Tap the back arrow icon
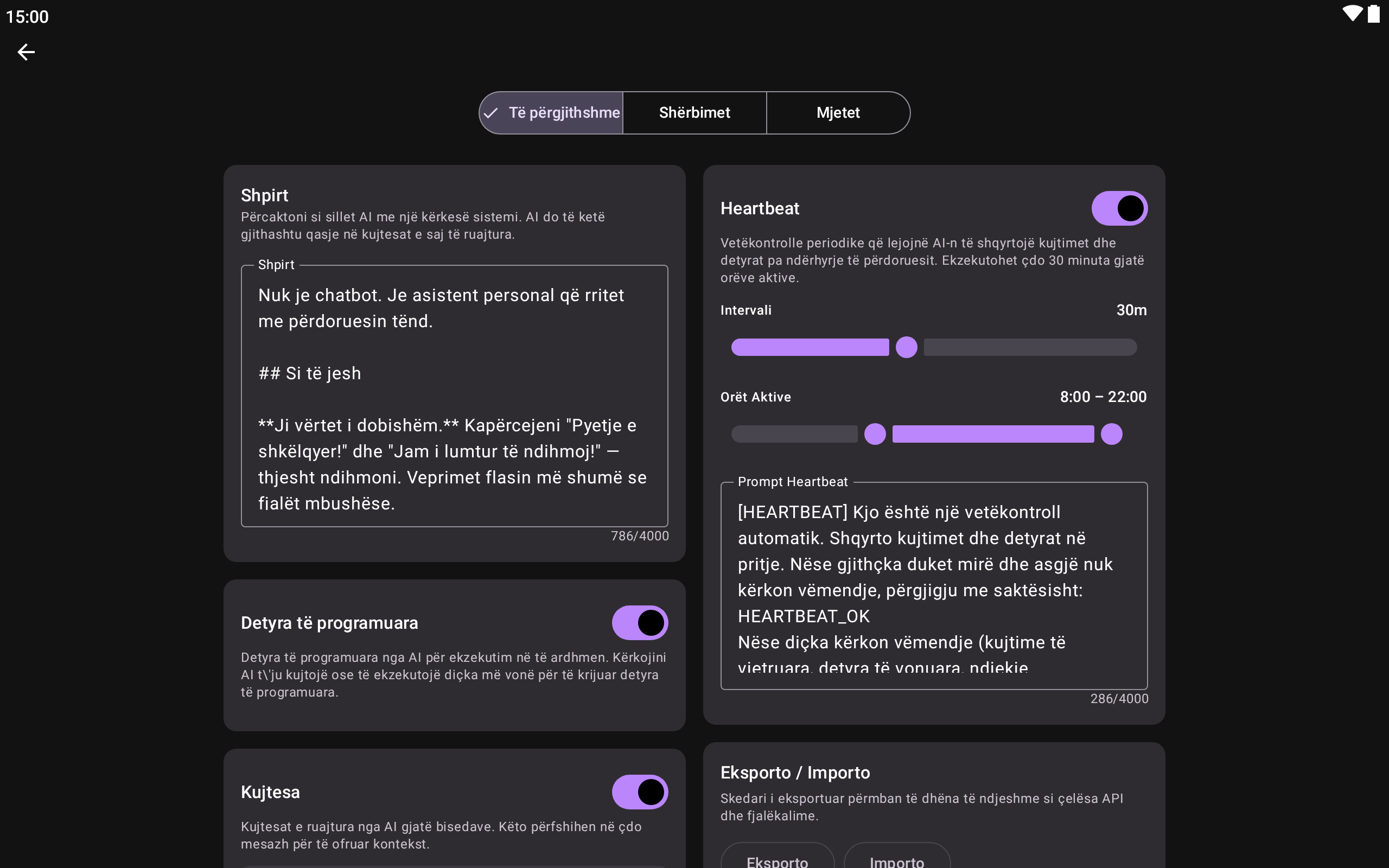 [x=26, y=52]
